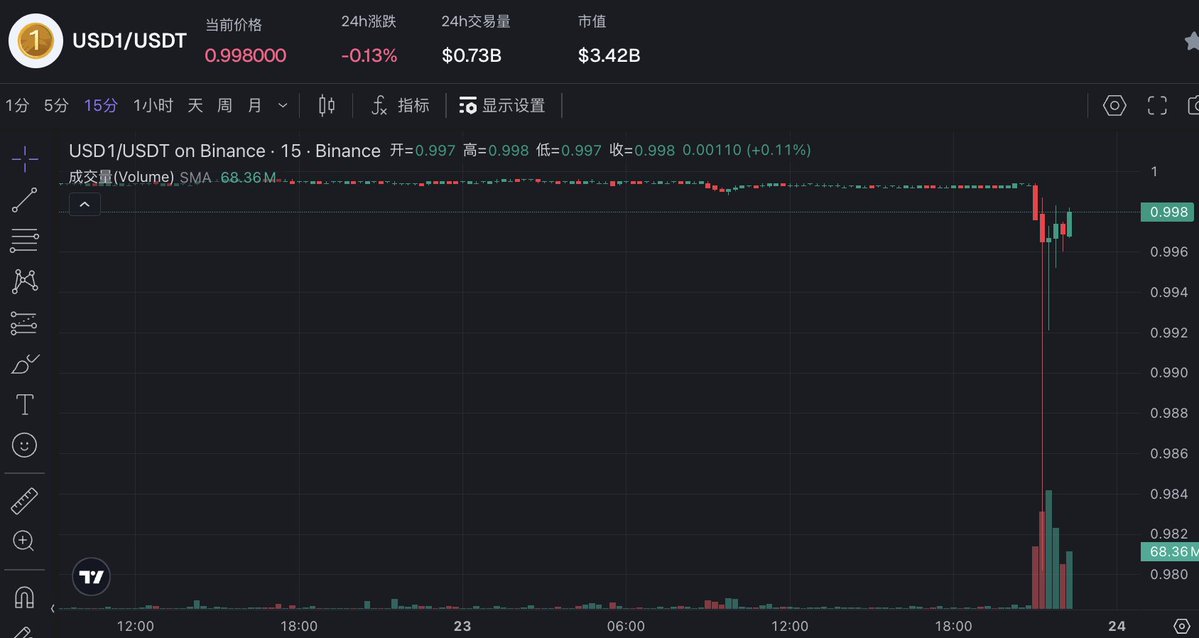Switch to the 月 monthly timeframe

[255, 106]
